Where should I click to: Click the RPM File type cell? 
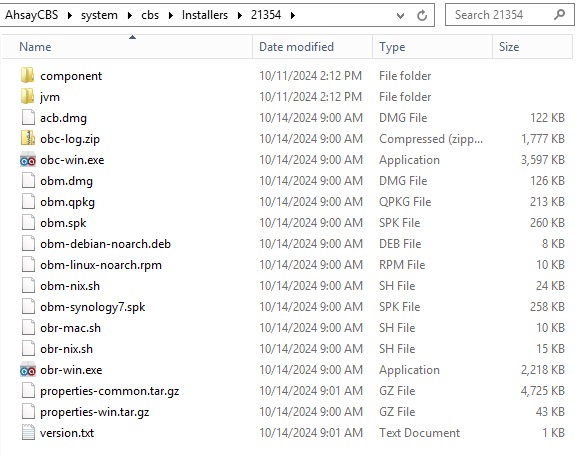pyautogui.click(x=402, y=265)
